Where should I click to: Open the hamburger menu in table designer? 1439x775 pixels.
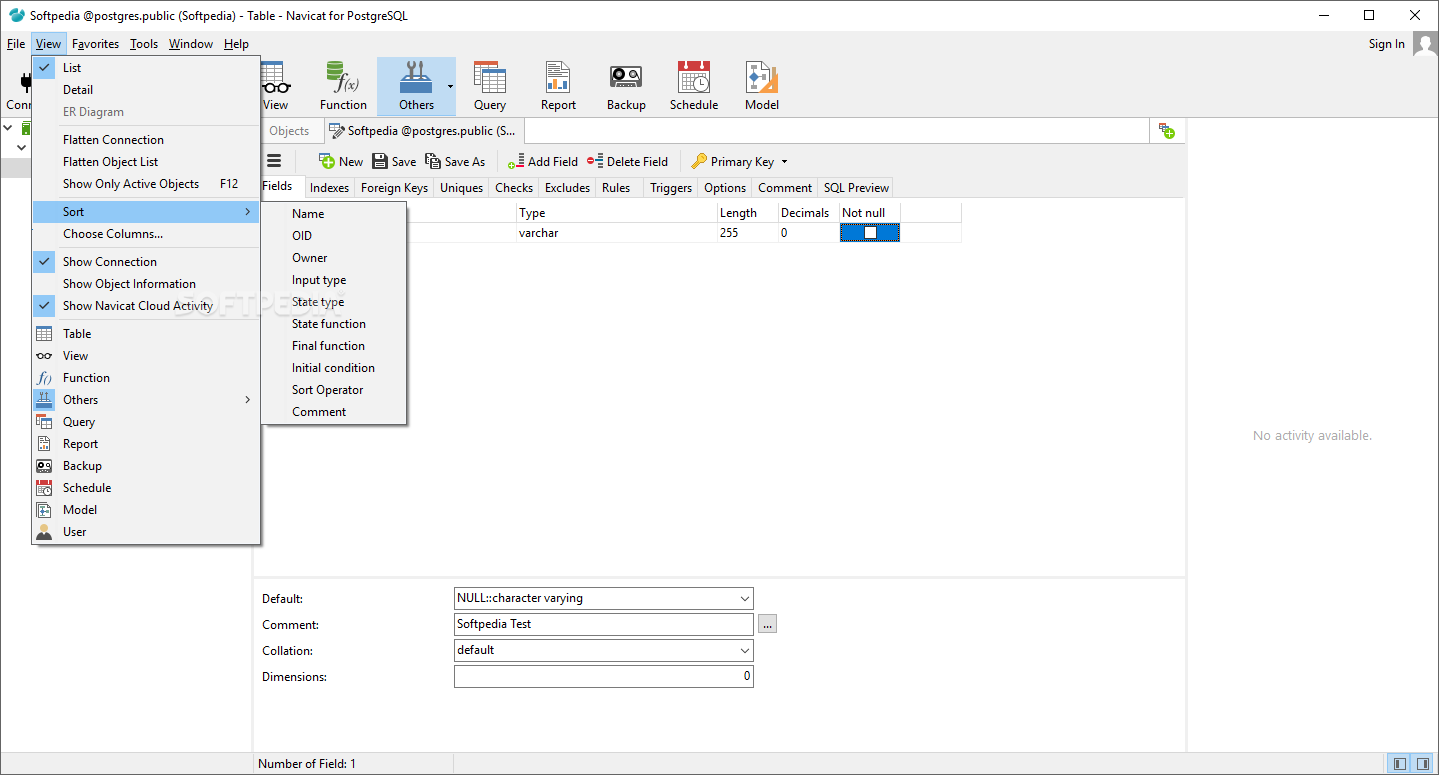274,161
